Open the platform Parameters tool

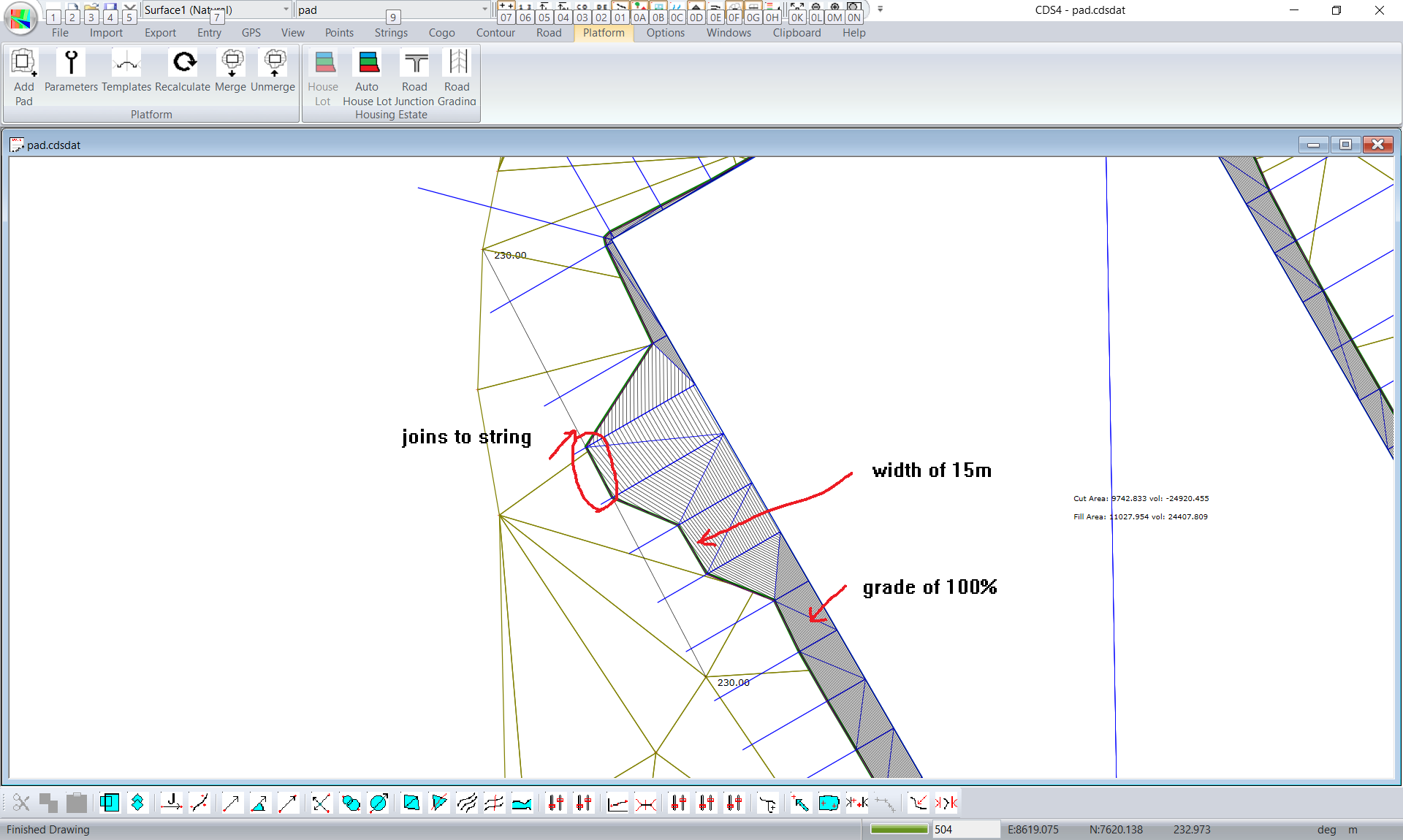coord(71,64)
